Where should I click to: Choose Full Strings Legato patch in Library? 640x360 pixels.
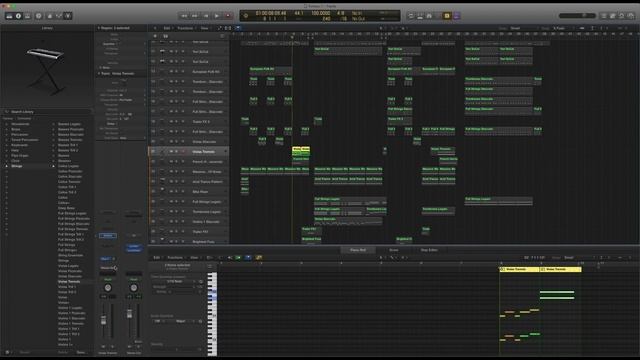click(x=72, y=213)
